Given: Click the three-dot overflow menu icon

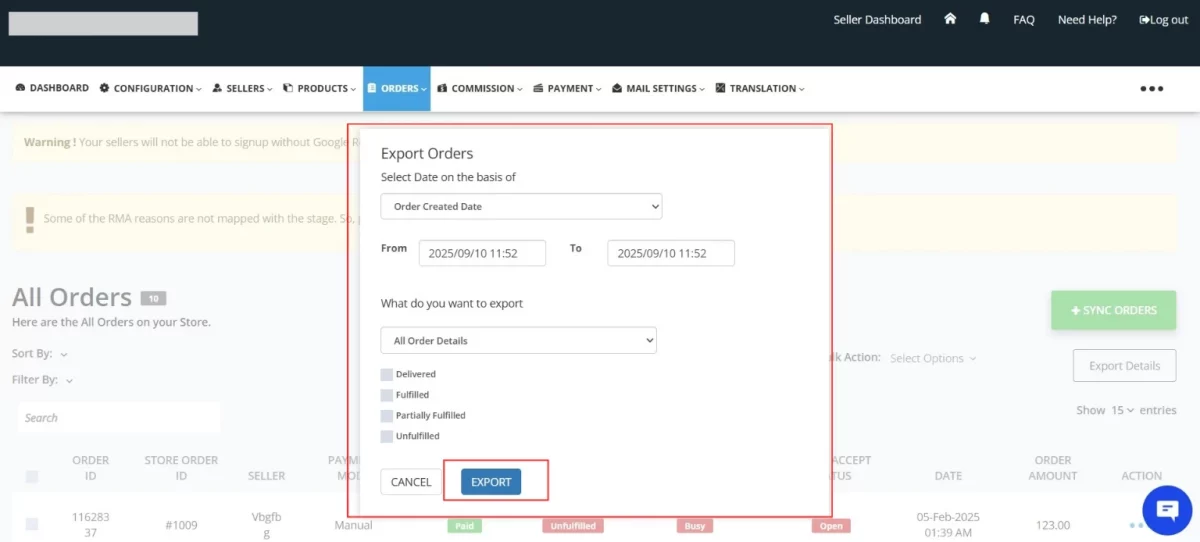Looking at the screenshot, I should [x=1151, y=88].
